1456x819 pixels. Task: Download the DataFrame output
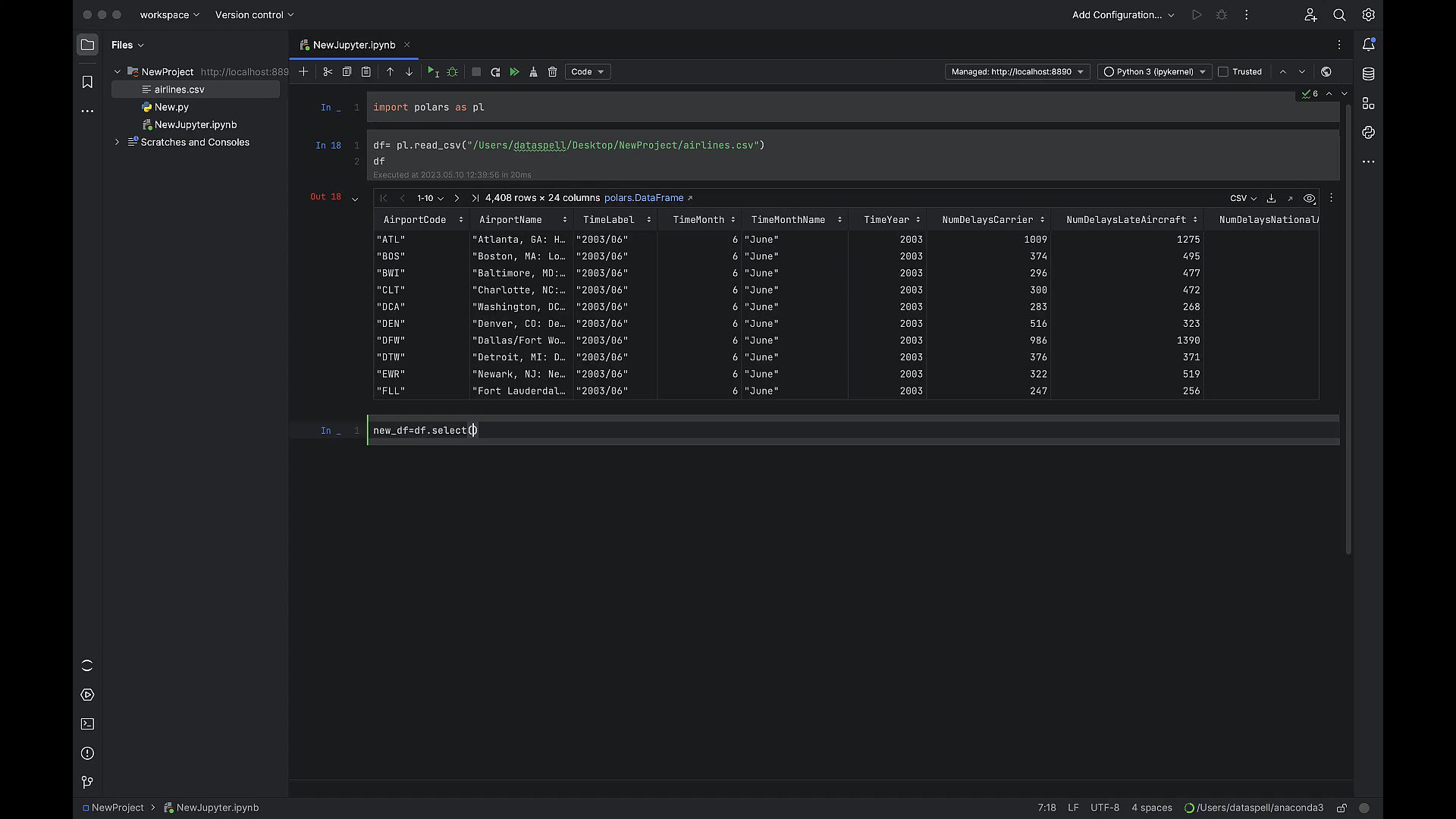[x=1272, y=198]
